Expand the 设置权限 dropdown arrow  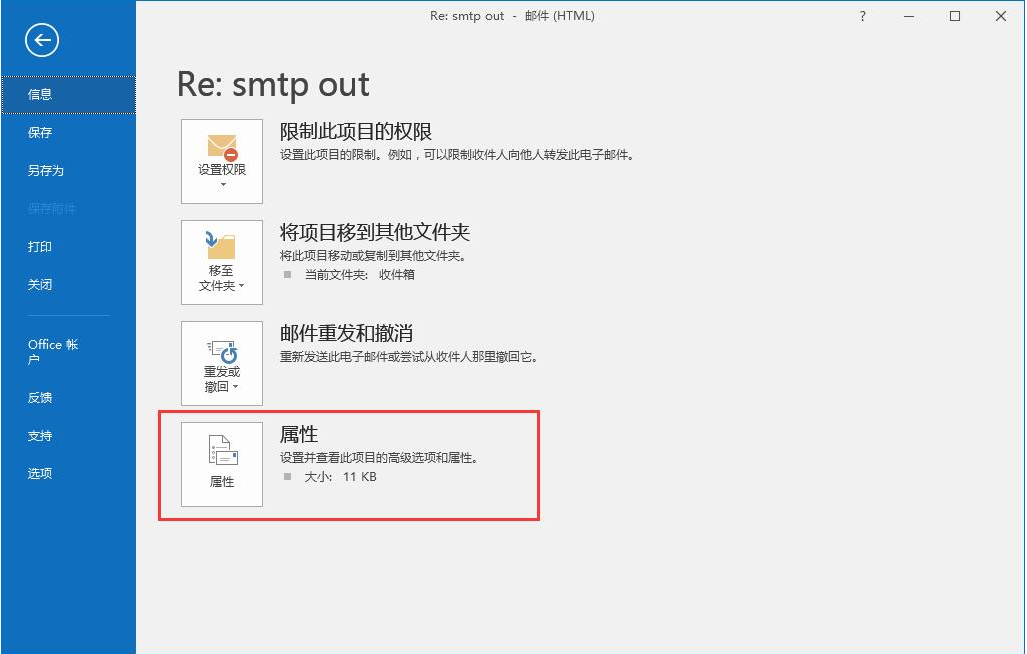(223, 185)
